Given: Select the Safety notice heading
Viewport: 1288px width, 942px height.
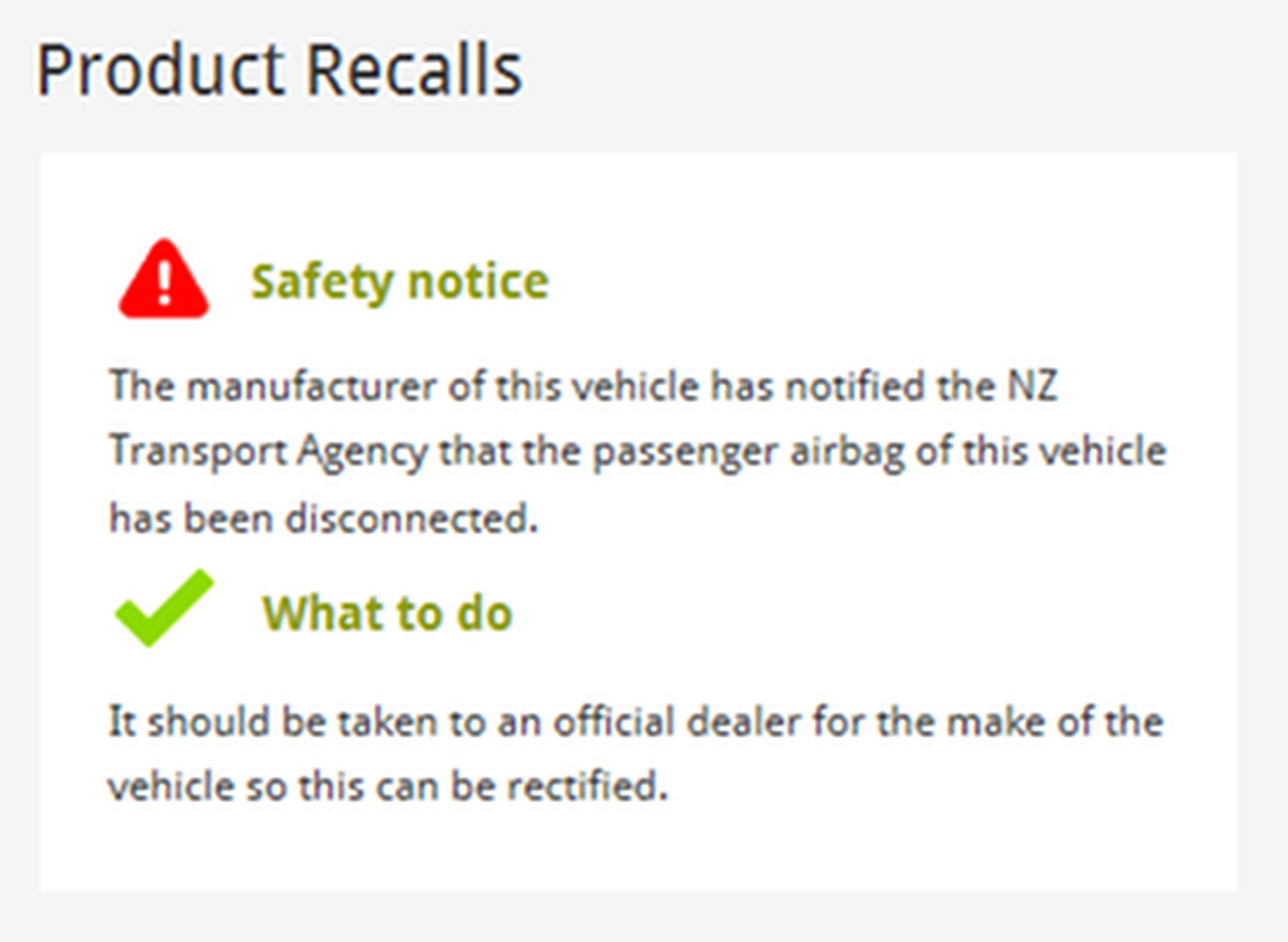Looking at the screenshot, I should coord(400,281).
